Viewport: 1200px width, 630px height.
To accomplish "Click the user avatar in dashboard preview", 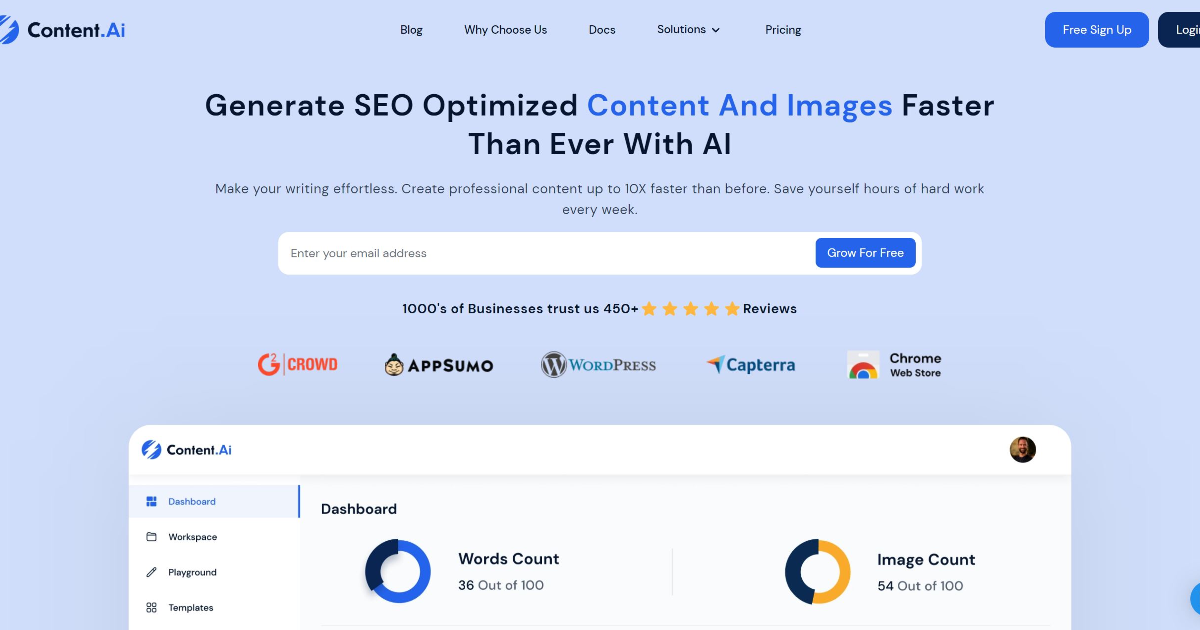I will click(1022, 450).
